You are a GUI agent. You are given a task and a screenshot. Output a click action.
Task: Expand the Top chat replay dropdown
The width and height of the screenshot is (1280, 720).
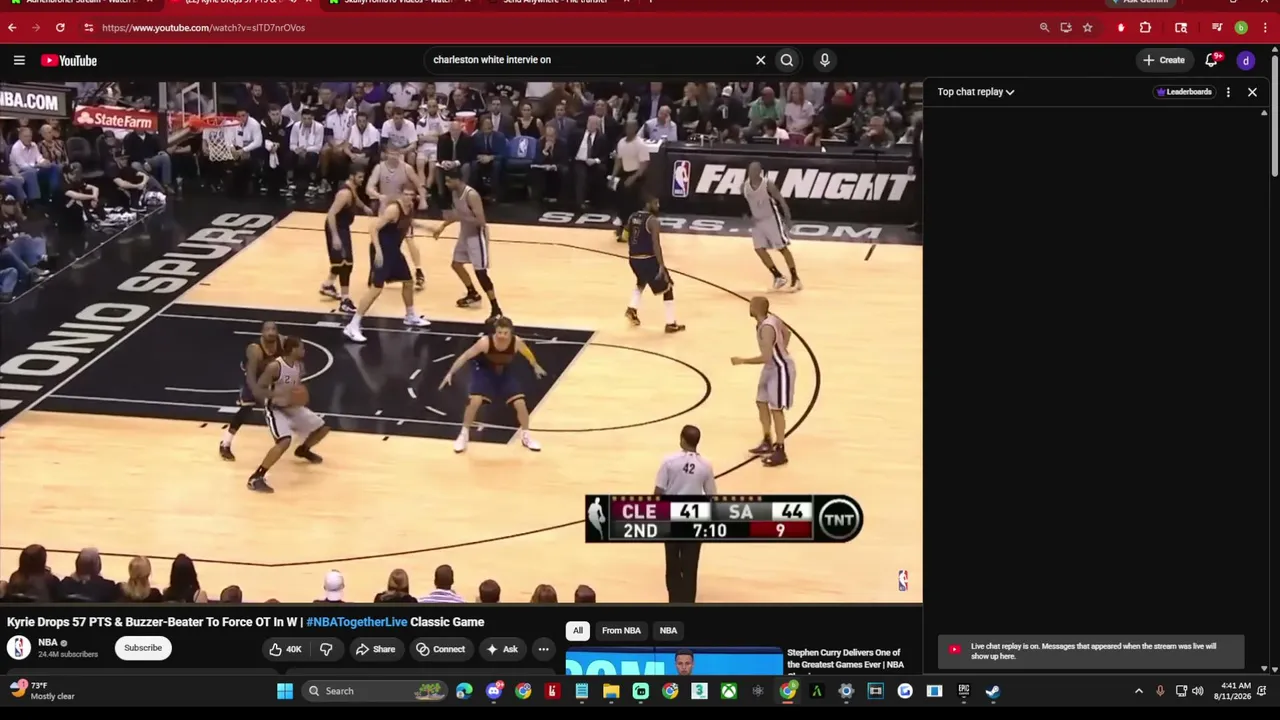coord(976,92)
